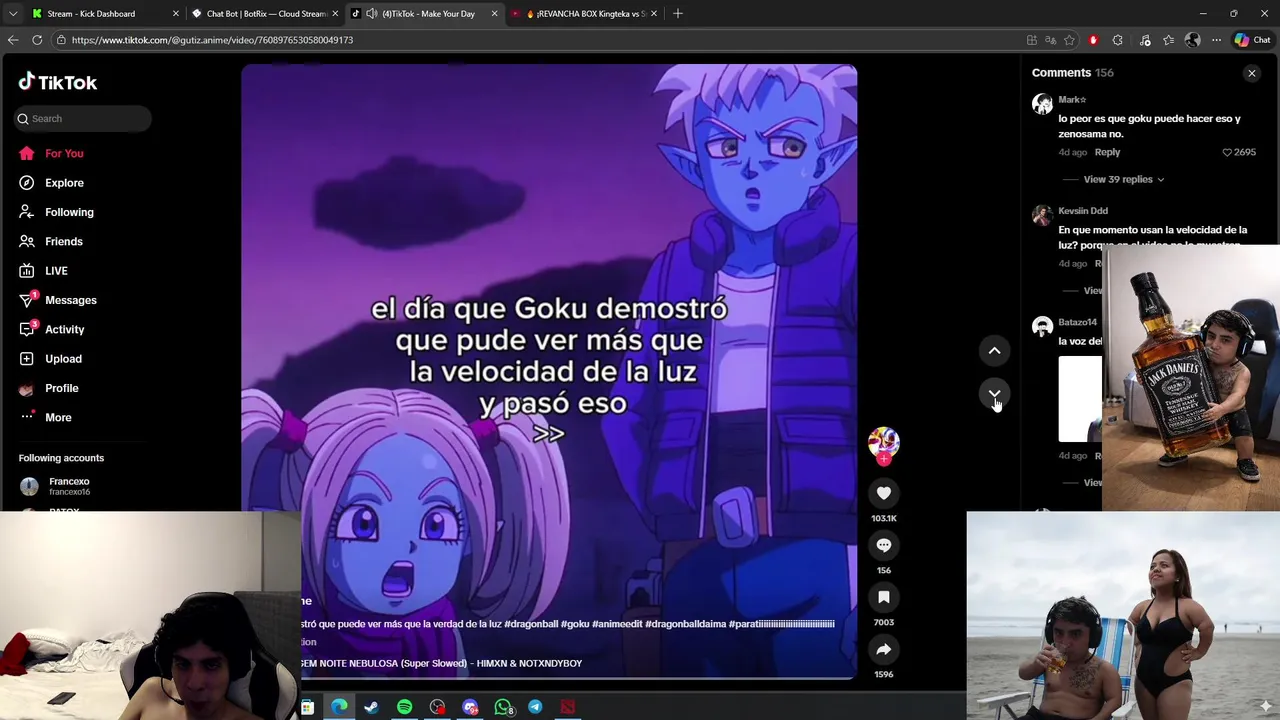Viewport: 1280px width, 720px height.
Task: Switch to Chat Bot BotRix tab
Action: [x=266, y=14]
